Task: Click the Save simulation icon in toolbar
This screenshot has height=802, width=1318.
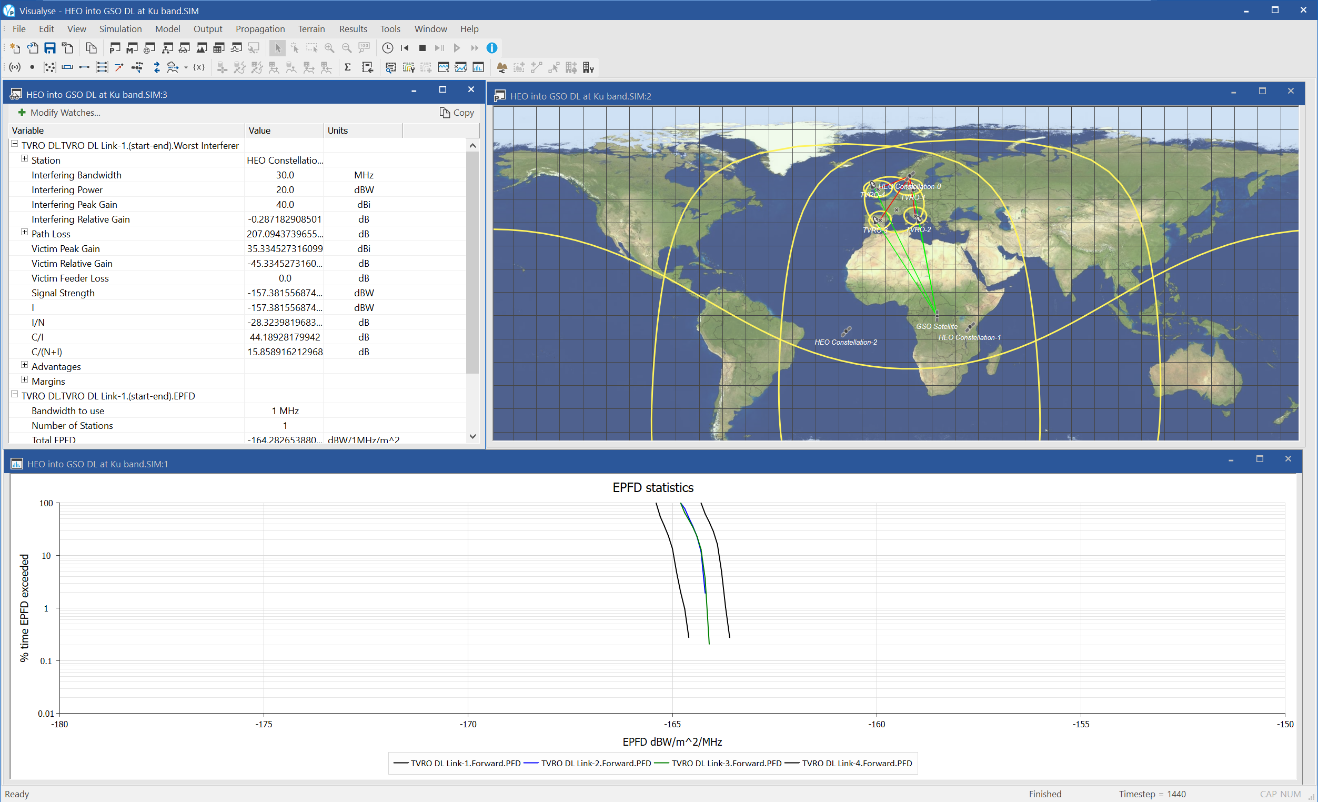Action: point(49,48)
